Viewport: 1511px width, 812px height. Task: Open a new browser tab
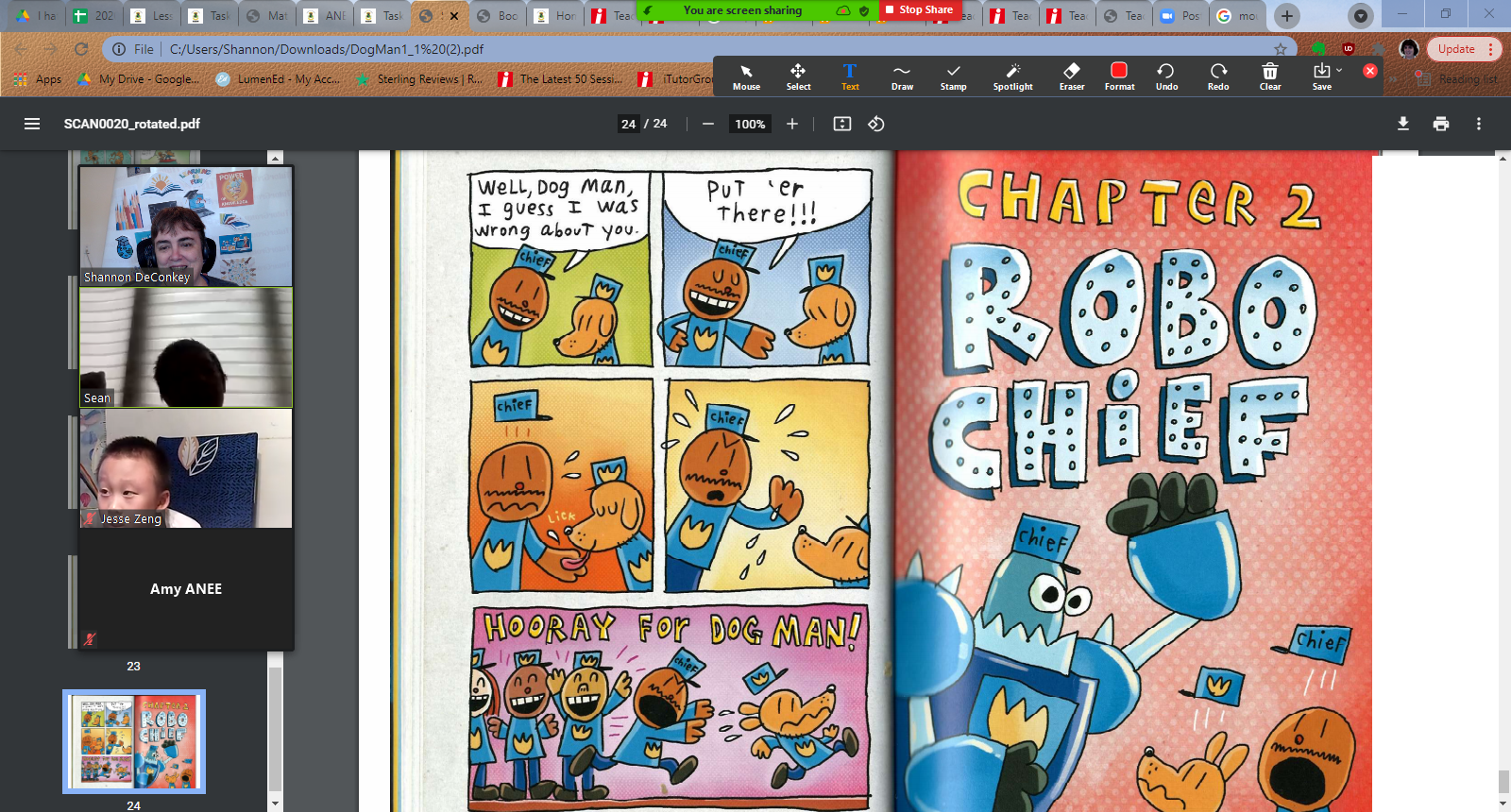point(1286,16)
